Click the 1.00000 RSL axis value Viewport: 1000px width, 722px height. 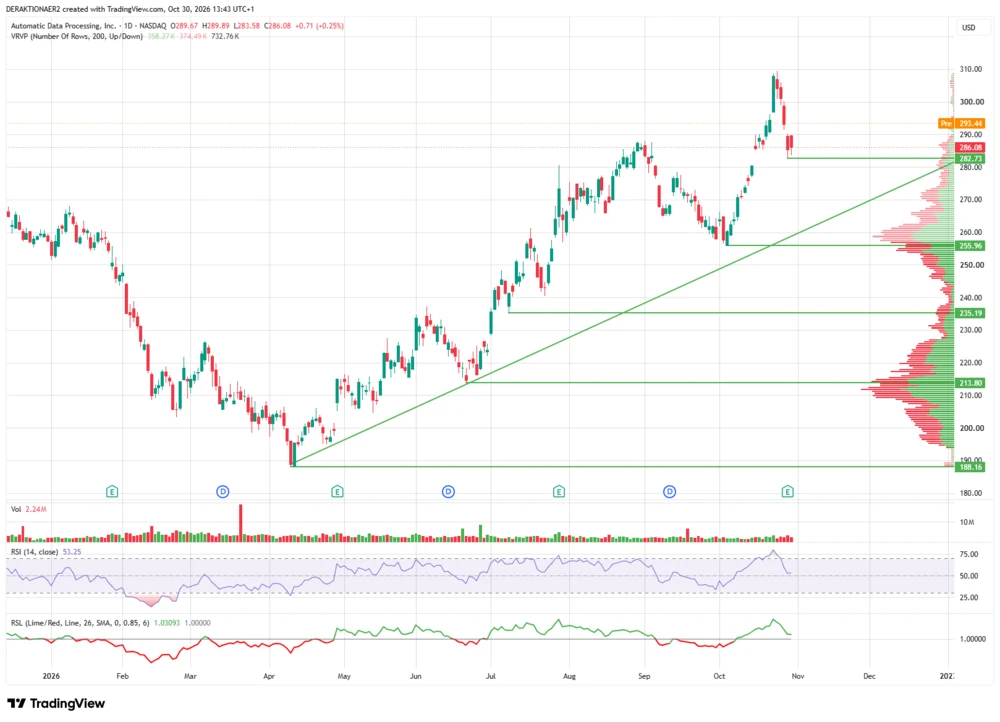(x=973, y=639)
